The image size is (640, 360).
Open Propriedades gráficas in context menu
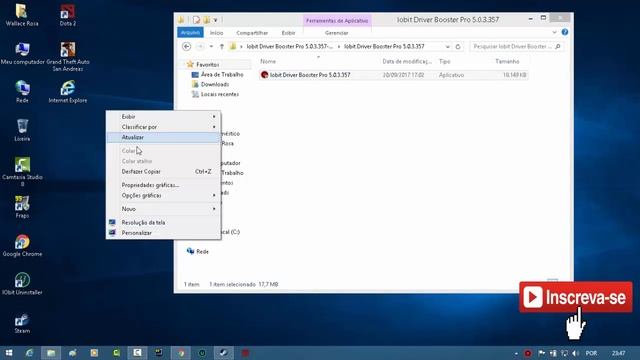pos(163,185)
